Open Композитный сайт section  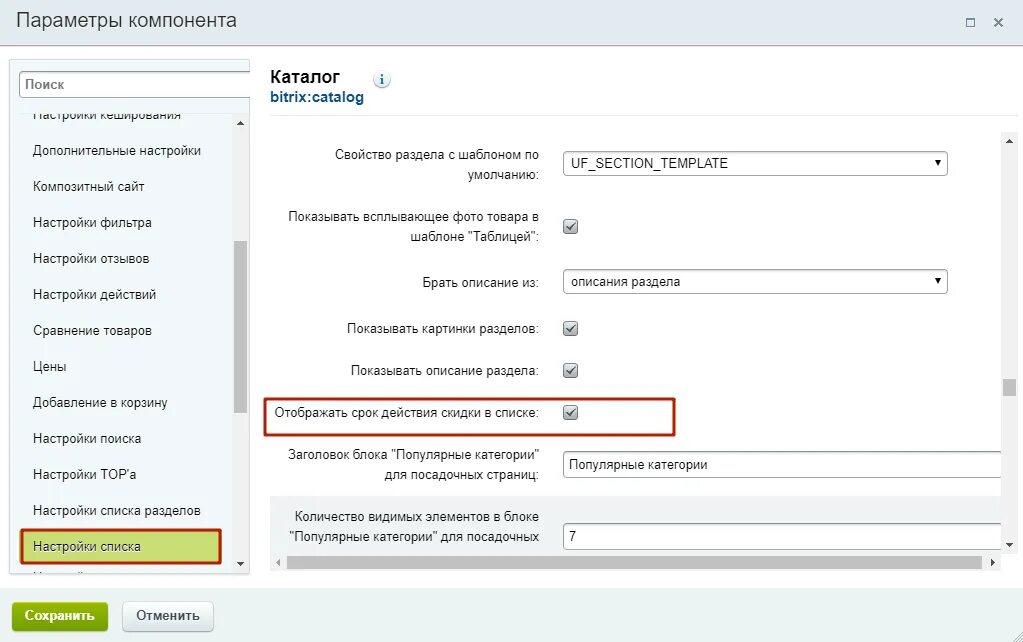89,187
